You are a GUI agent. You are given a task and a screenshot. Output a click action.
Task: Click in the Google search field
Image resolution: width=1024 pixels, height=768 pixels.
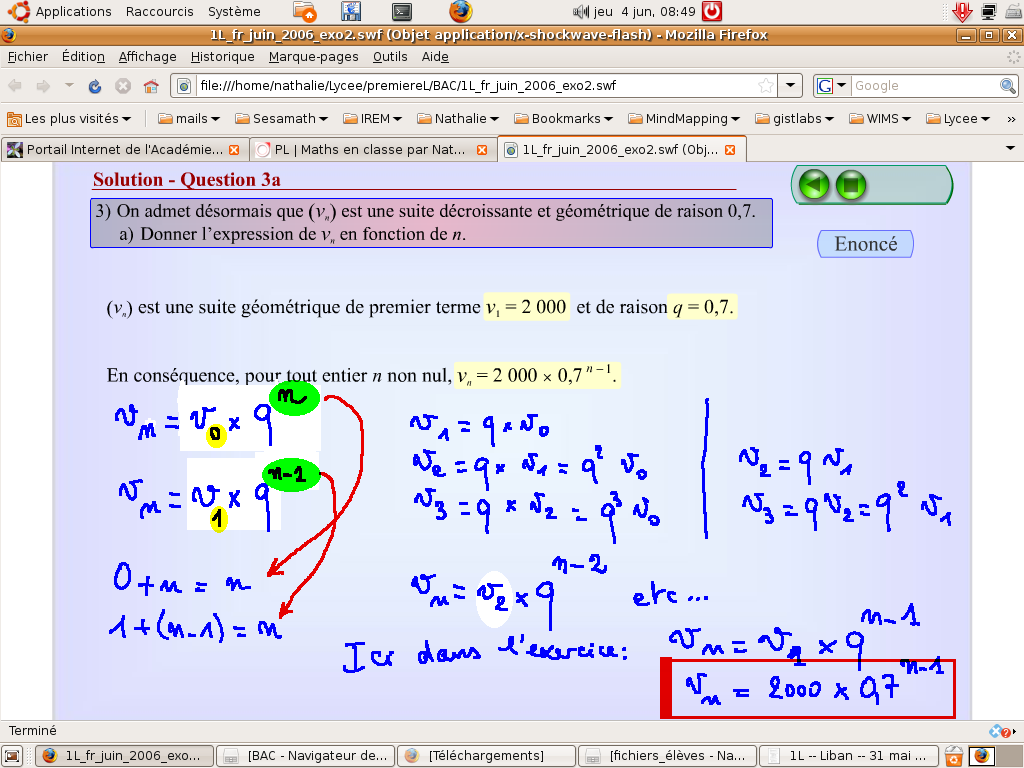920,86
